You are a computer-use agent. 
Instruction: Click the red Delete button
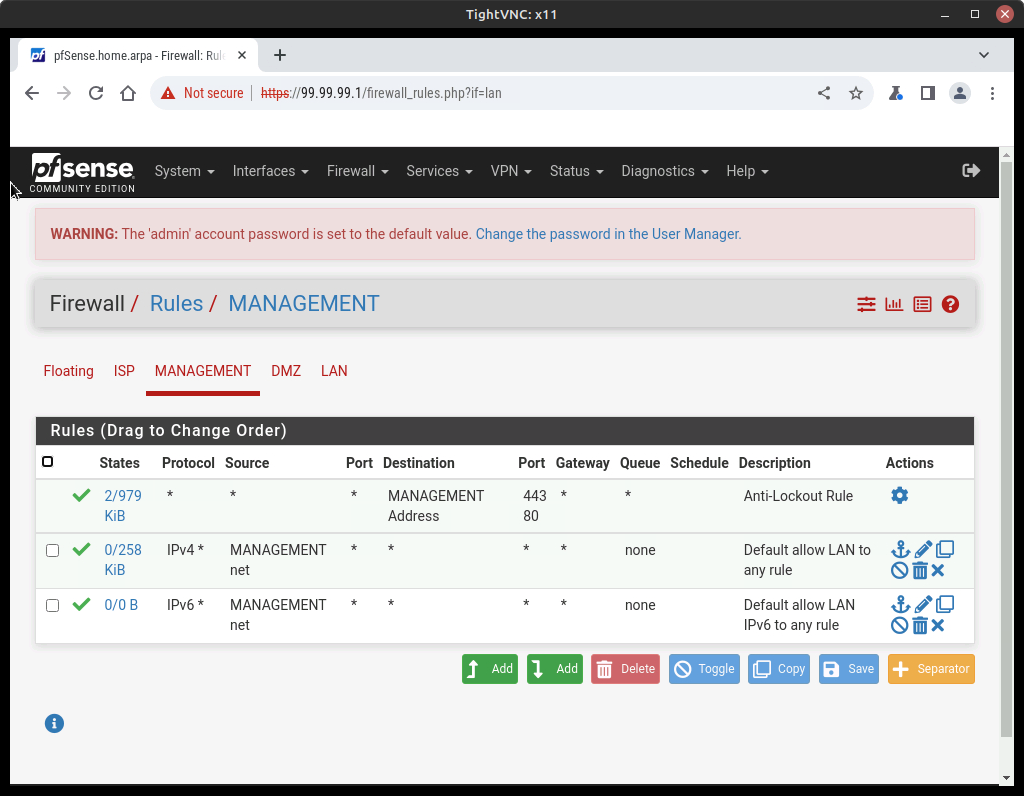625,669
